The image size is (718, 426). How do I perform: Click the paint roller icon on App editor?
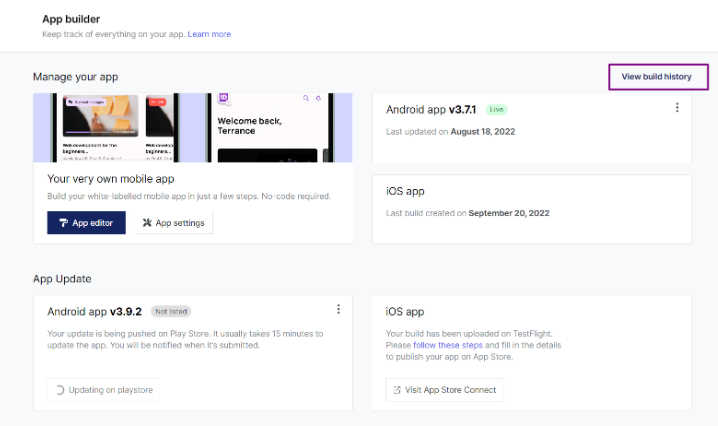(62, 223)
